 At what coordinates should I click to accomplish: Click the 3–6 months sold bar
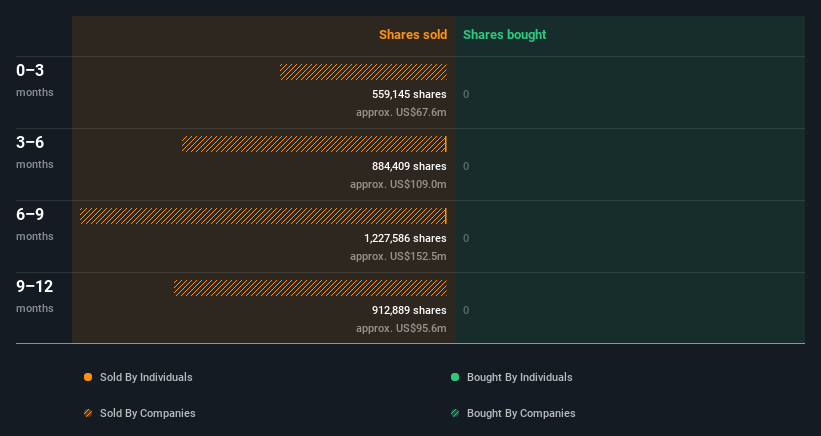(314, 144)
